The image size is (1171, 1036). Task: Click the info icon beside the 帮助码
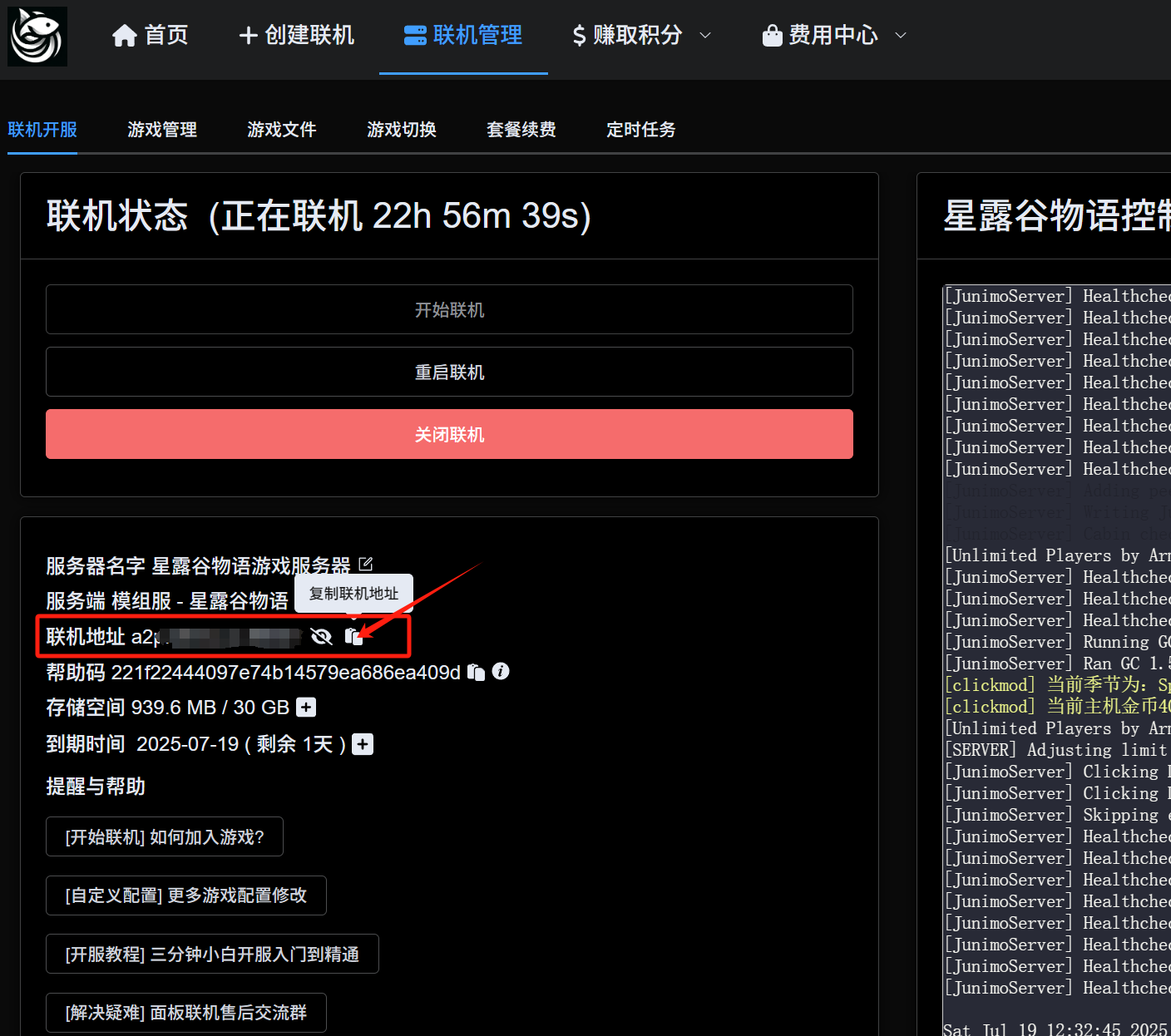coord(501,671)
